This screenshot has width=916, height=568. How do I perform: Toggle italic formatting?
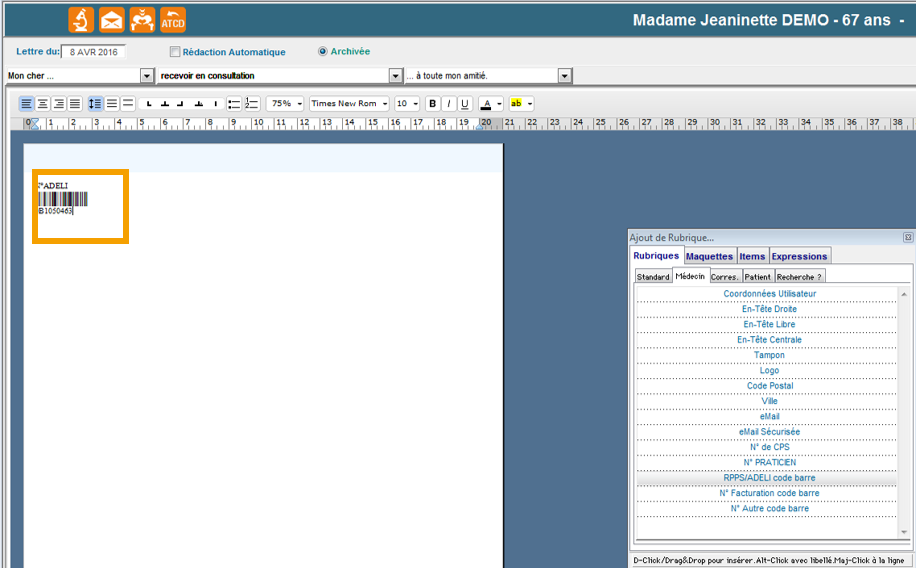(x=449, y=104)
